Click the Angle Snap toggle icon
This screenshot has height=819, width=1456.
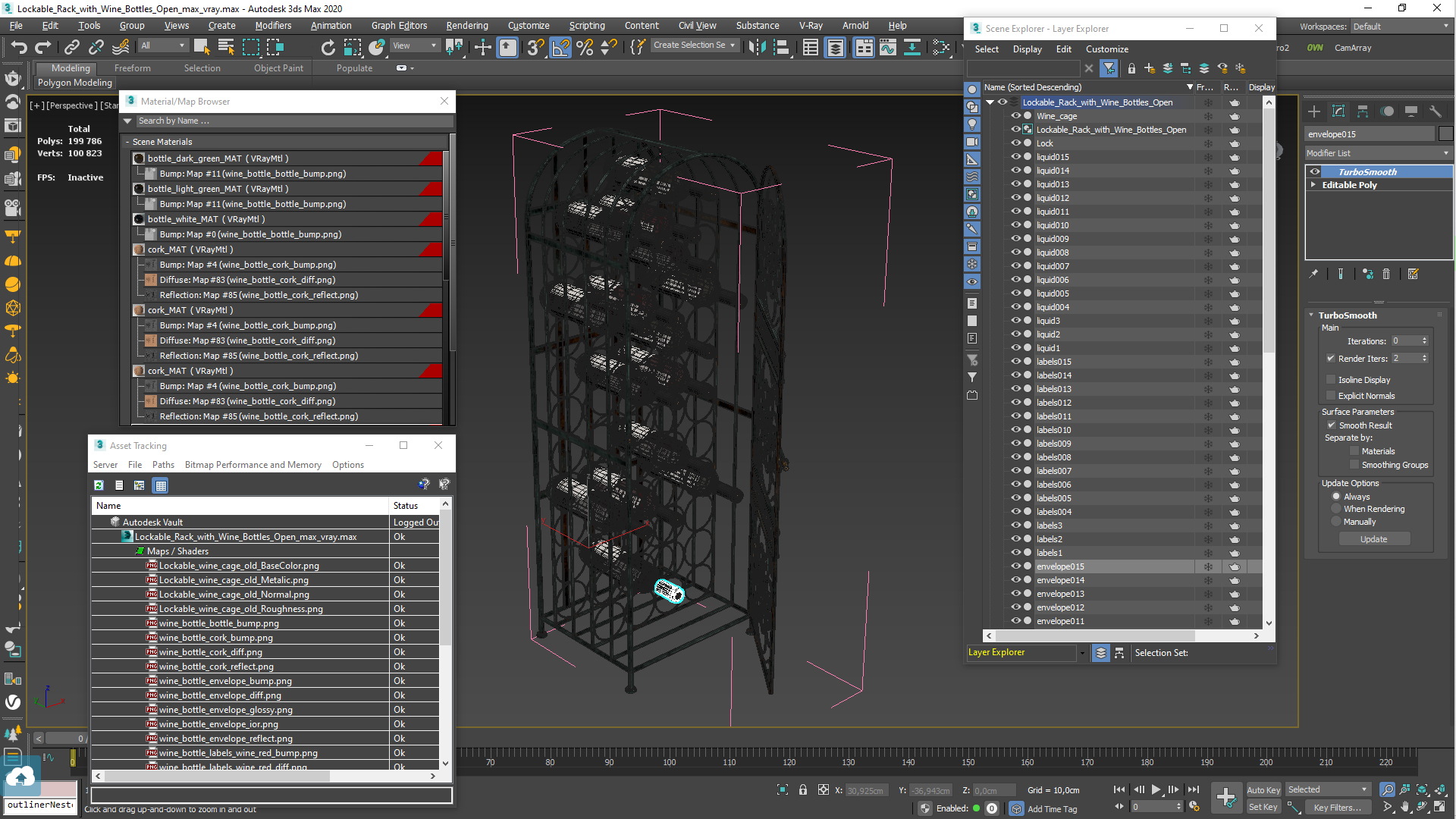(x=560, y=47)
